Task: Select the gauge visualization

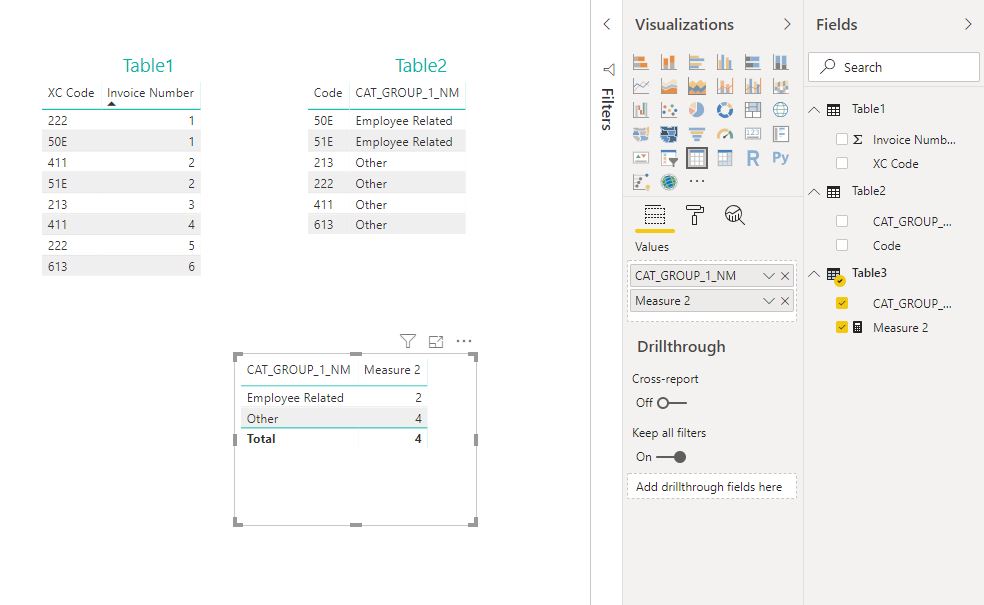Action: pos(725,134)
